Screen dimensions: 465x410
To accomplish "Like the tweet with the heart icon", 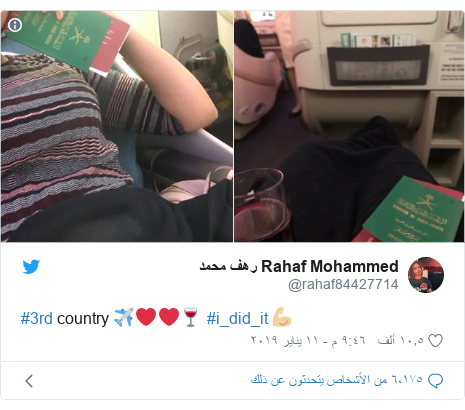I will pyautogui.click(x=435, y=341).
